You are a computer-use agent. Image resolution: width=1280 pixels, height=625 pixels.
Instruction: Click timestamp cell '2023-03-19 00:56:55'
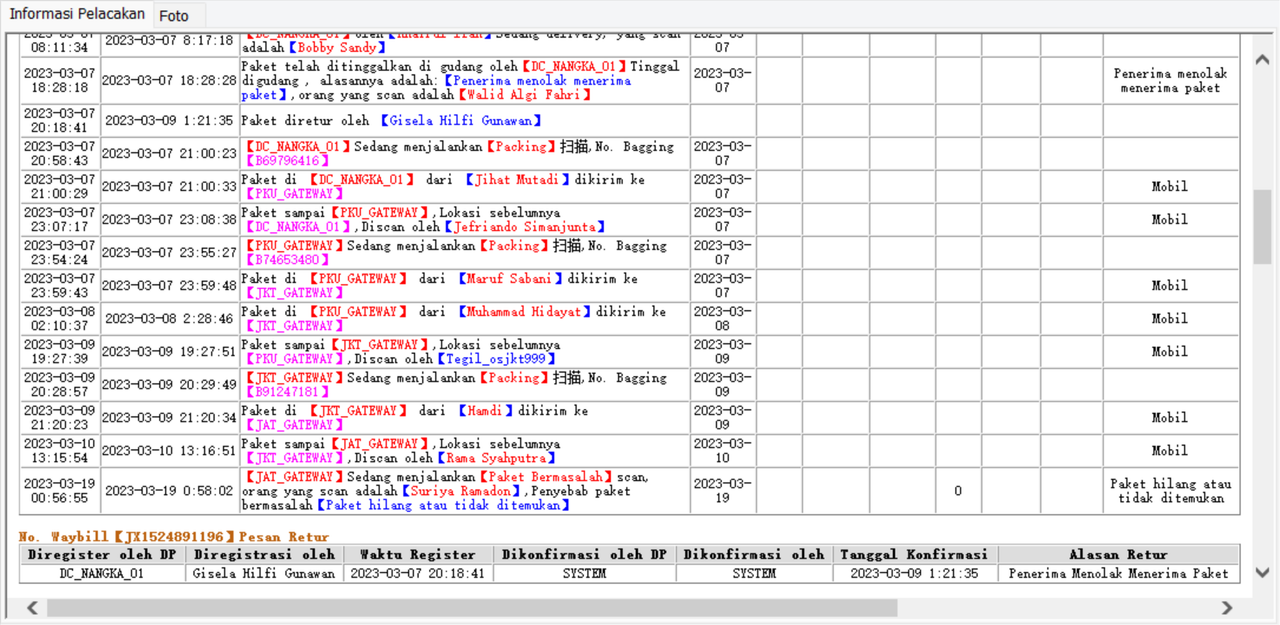tap(60, 491)
